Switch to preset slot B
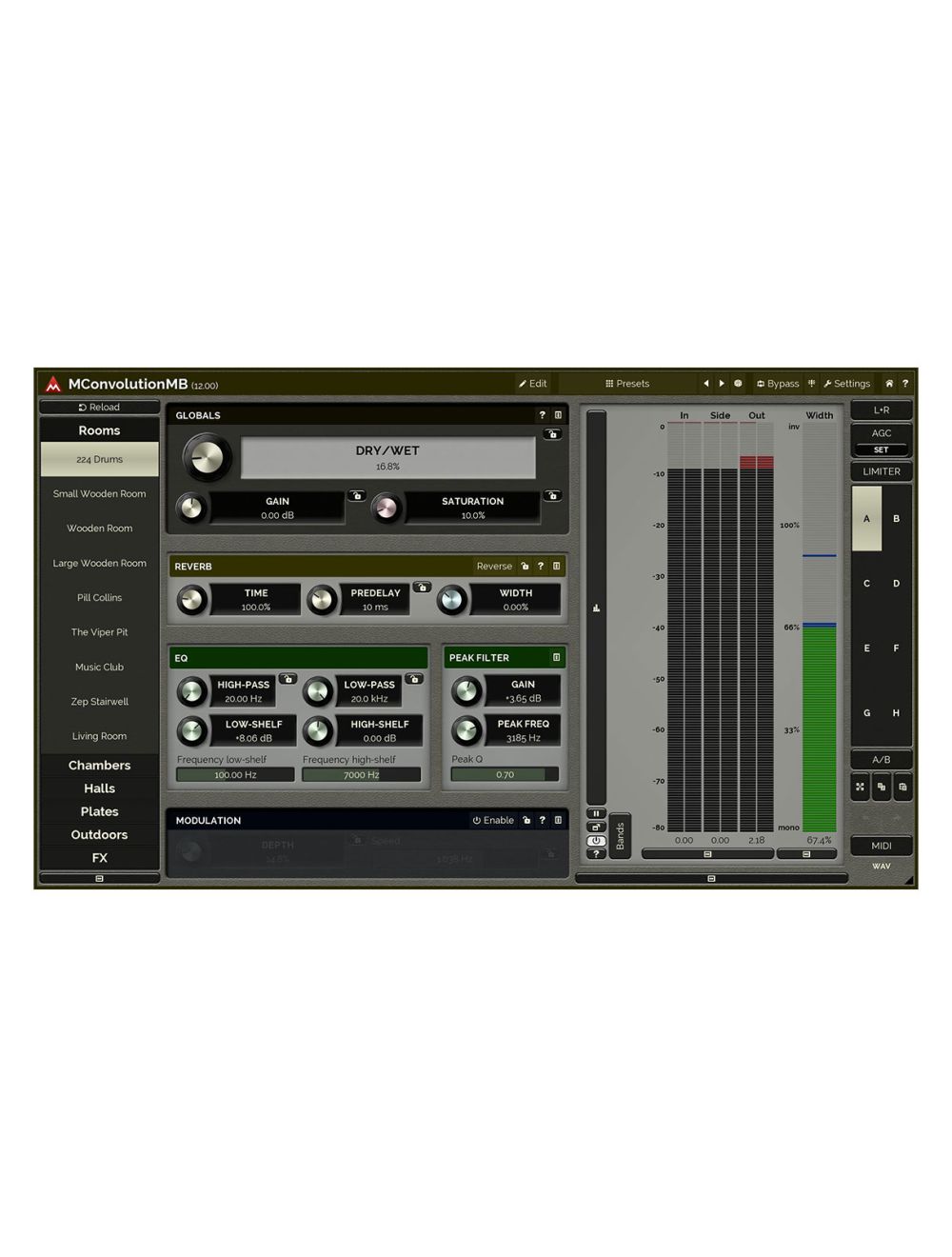The image size is (952, 1257). [x=896, y=517]
